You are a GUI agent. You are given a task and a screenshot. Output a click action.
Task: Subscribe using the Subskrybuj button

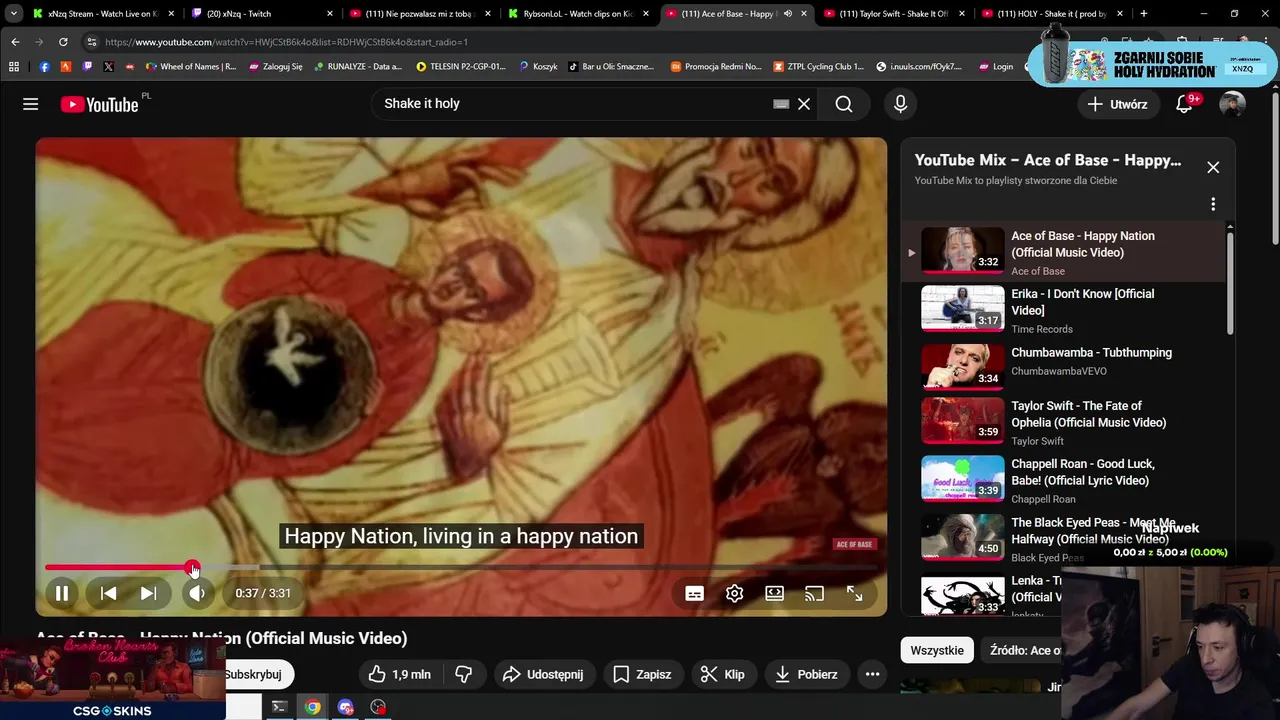click(x=259, y=674)
